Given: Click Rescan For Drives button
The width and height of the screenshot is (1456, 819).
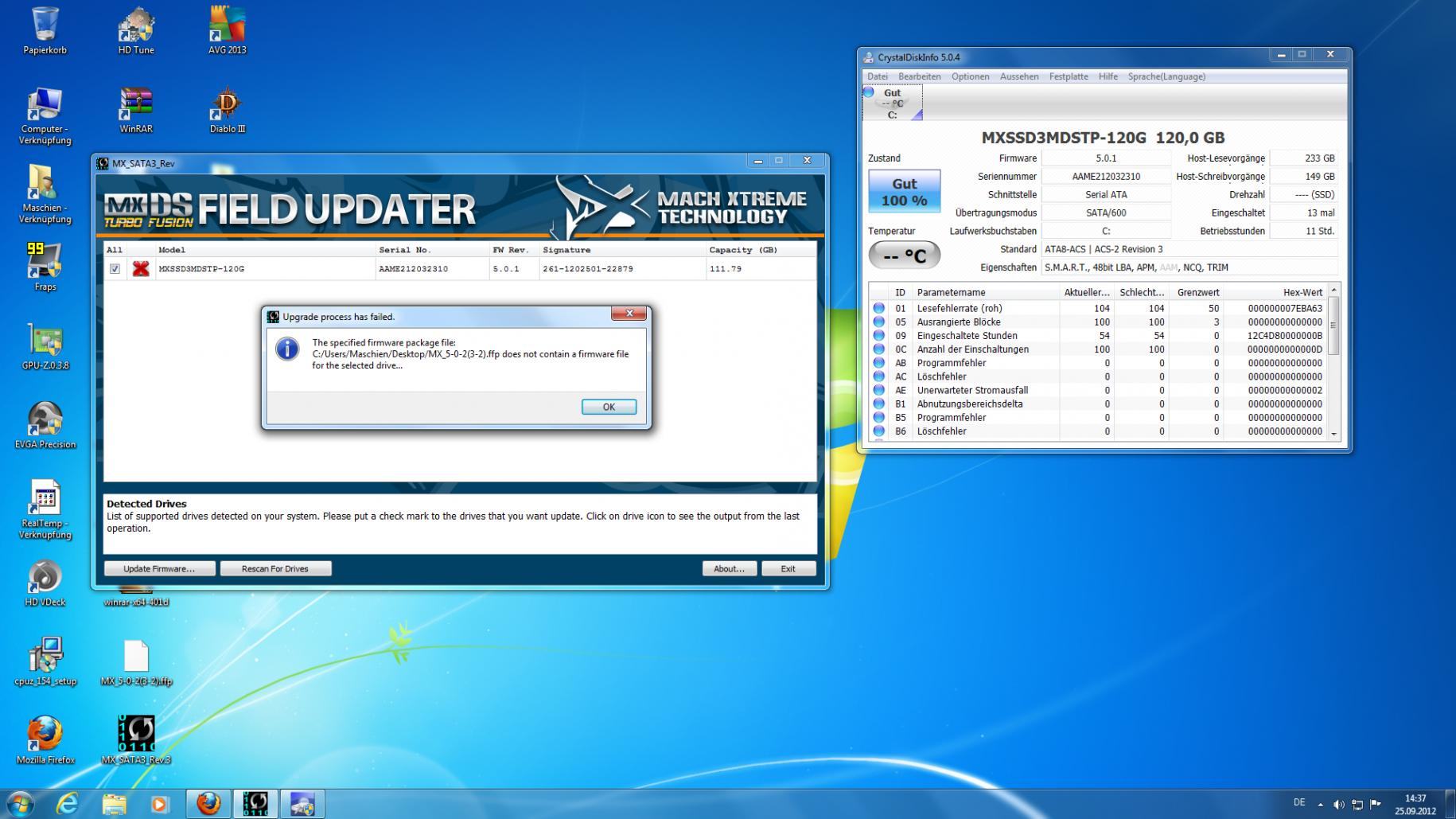Looking at the screenshot, I should (275, 568).
